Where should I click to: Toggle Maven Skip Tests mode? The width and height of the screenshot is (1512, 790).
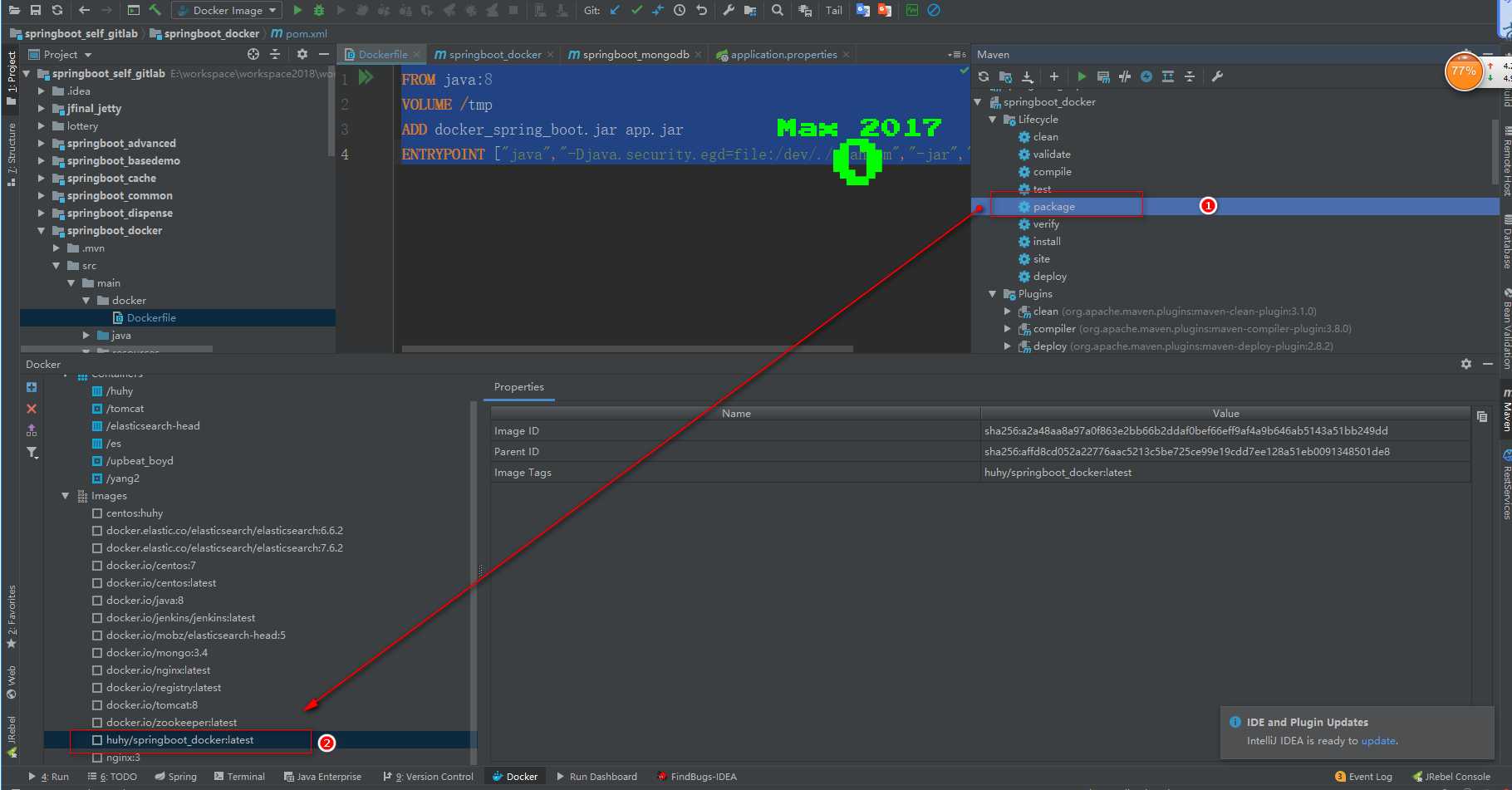point(1146,76)
